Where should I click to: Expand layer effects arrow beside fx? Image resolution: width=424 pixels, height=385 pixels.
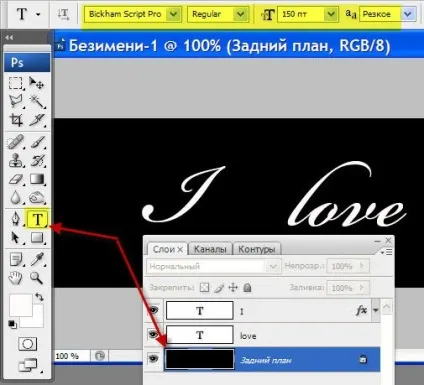[376, 310]
